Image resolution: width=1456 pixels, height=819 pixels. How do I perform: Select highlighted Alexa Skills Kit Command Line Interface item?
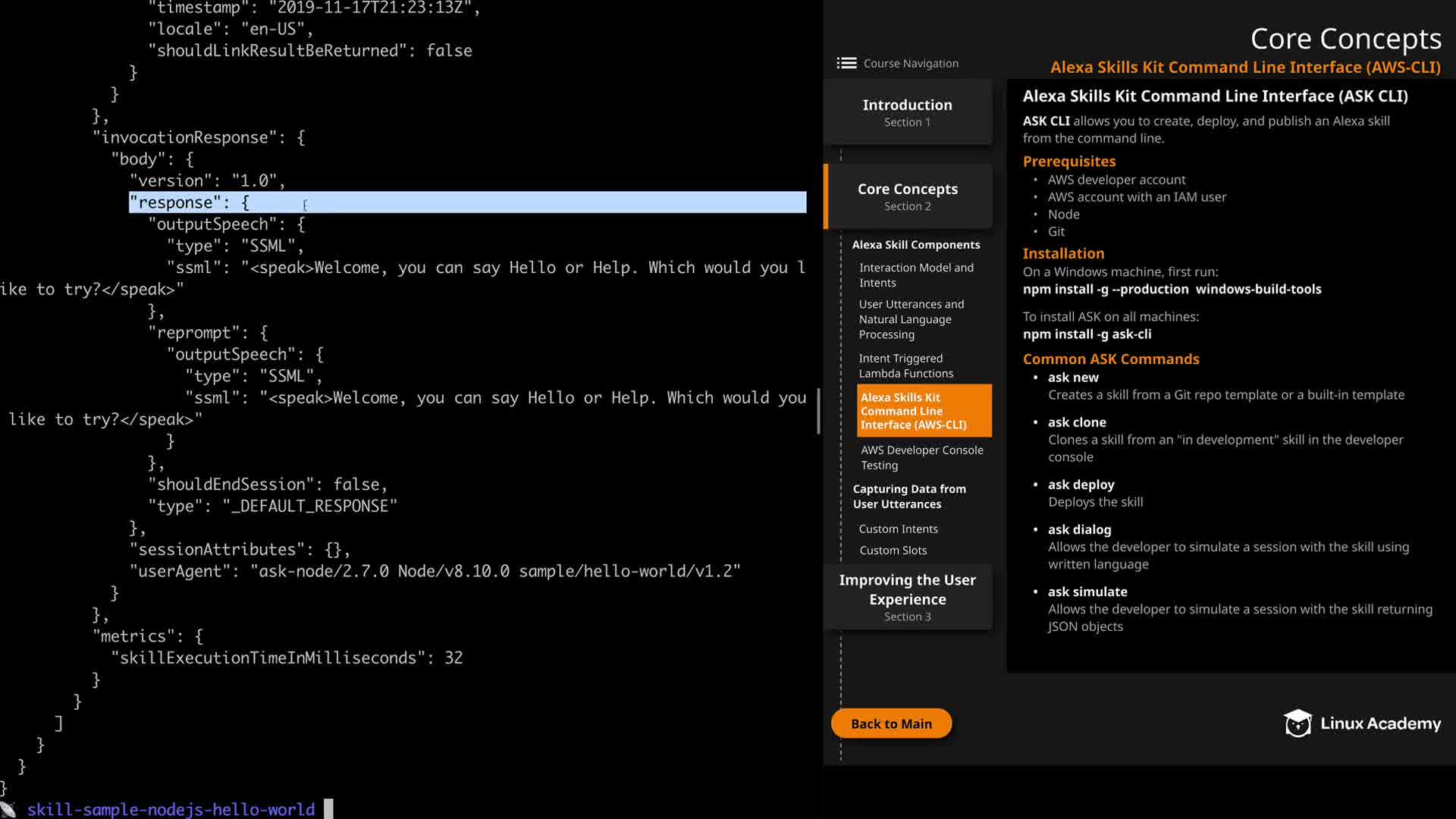[x=923, y=411]
